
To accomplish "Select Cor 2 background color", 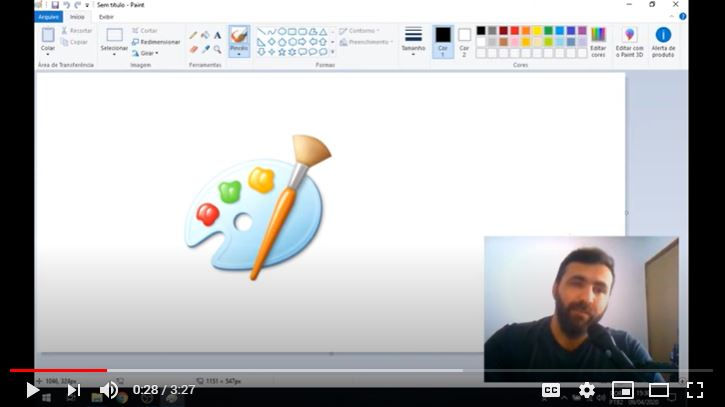I will tap(464, 41).
